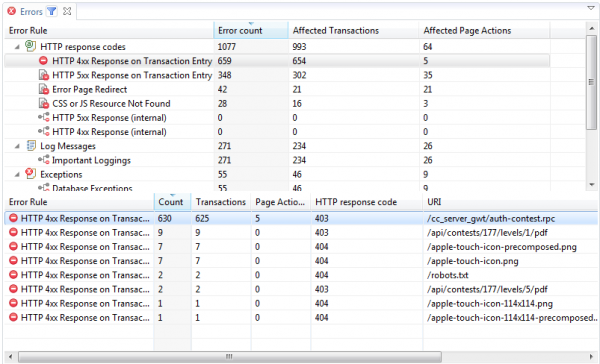Select HTTP 4xx Response on Transaction Entry rule in upper table
The width and height of the screenshot is (600, 364).
click(x=132, y=61)
